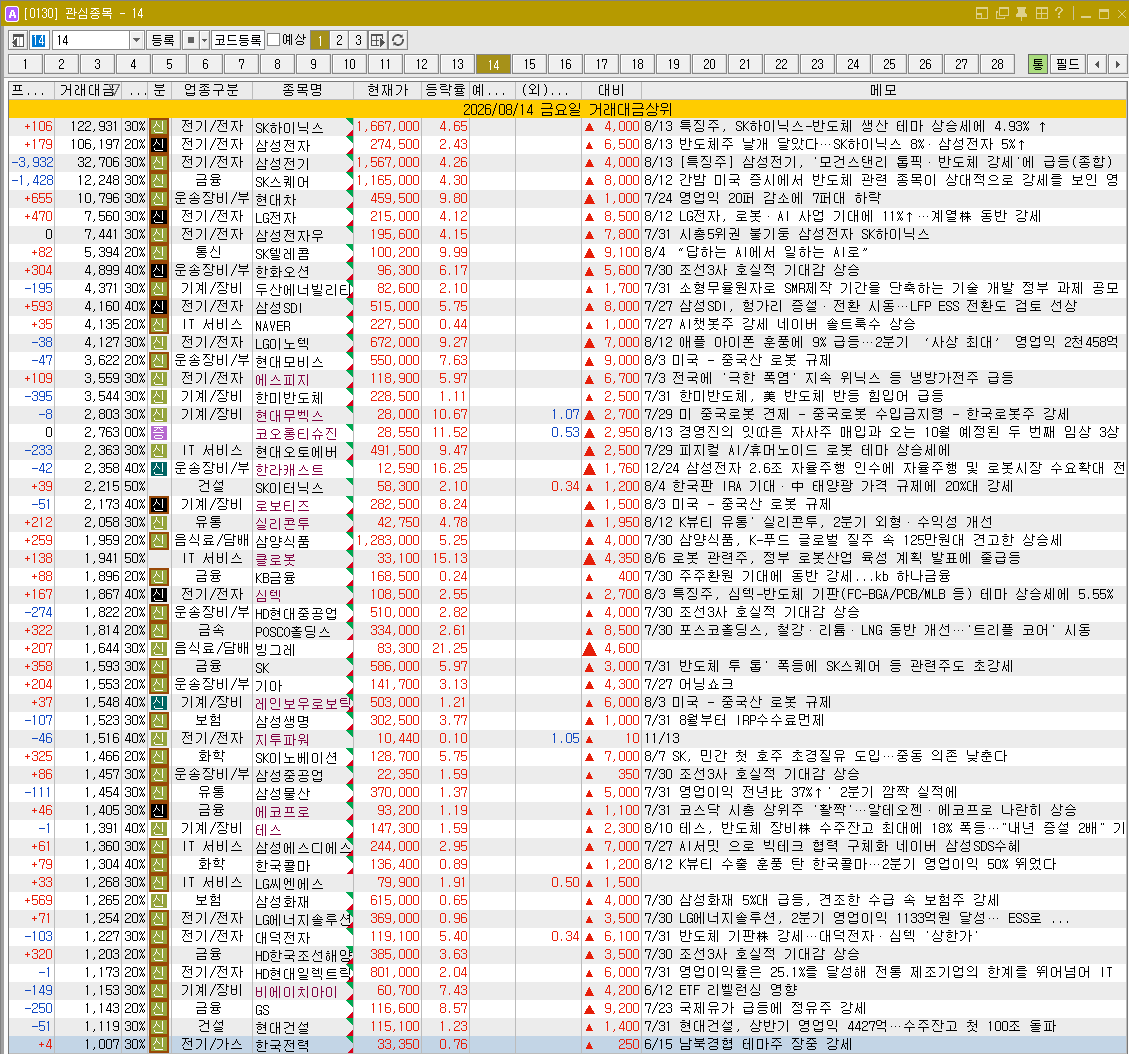Select stock name SK하이닉스
1129x1054 pixels.
(x=289, y=127)
